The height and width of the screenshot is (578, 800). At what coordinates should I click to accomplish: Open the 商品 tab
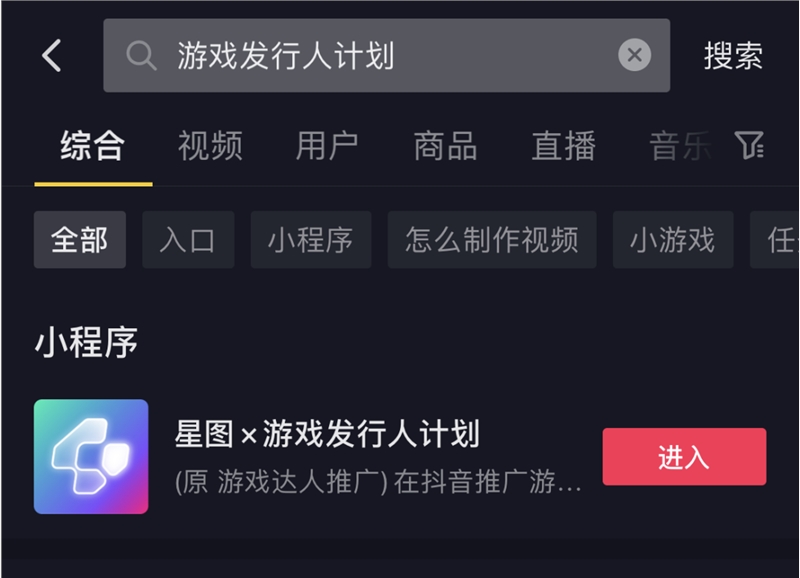click(444, 146)
